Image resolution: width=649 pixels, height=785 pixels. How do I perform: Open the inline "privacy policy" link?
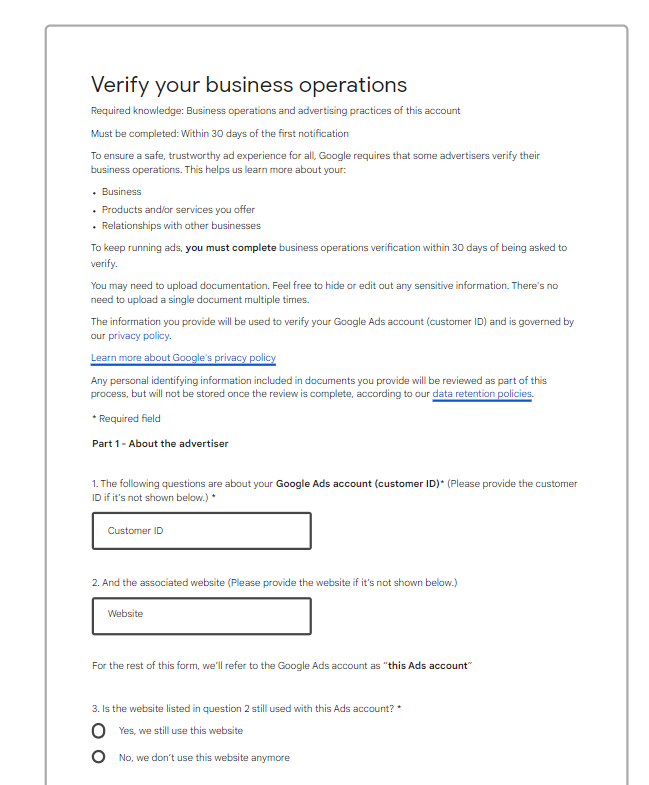pos(139,336)
